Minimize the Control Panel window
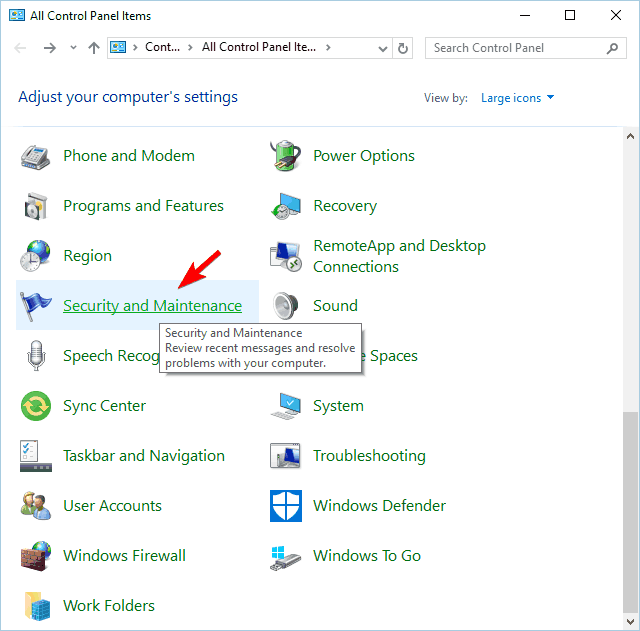640x631 pixels. pos(525,16)
